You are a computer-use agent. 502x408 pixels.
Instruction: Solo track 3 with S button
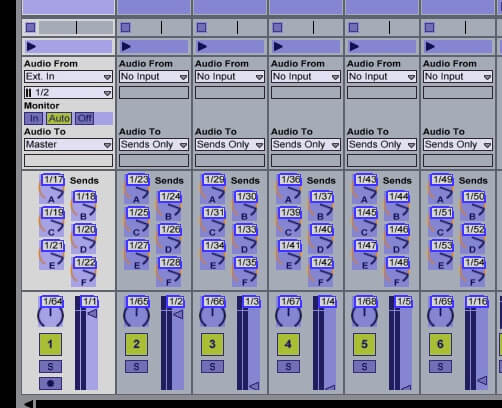coord(212,367)
